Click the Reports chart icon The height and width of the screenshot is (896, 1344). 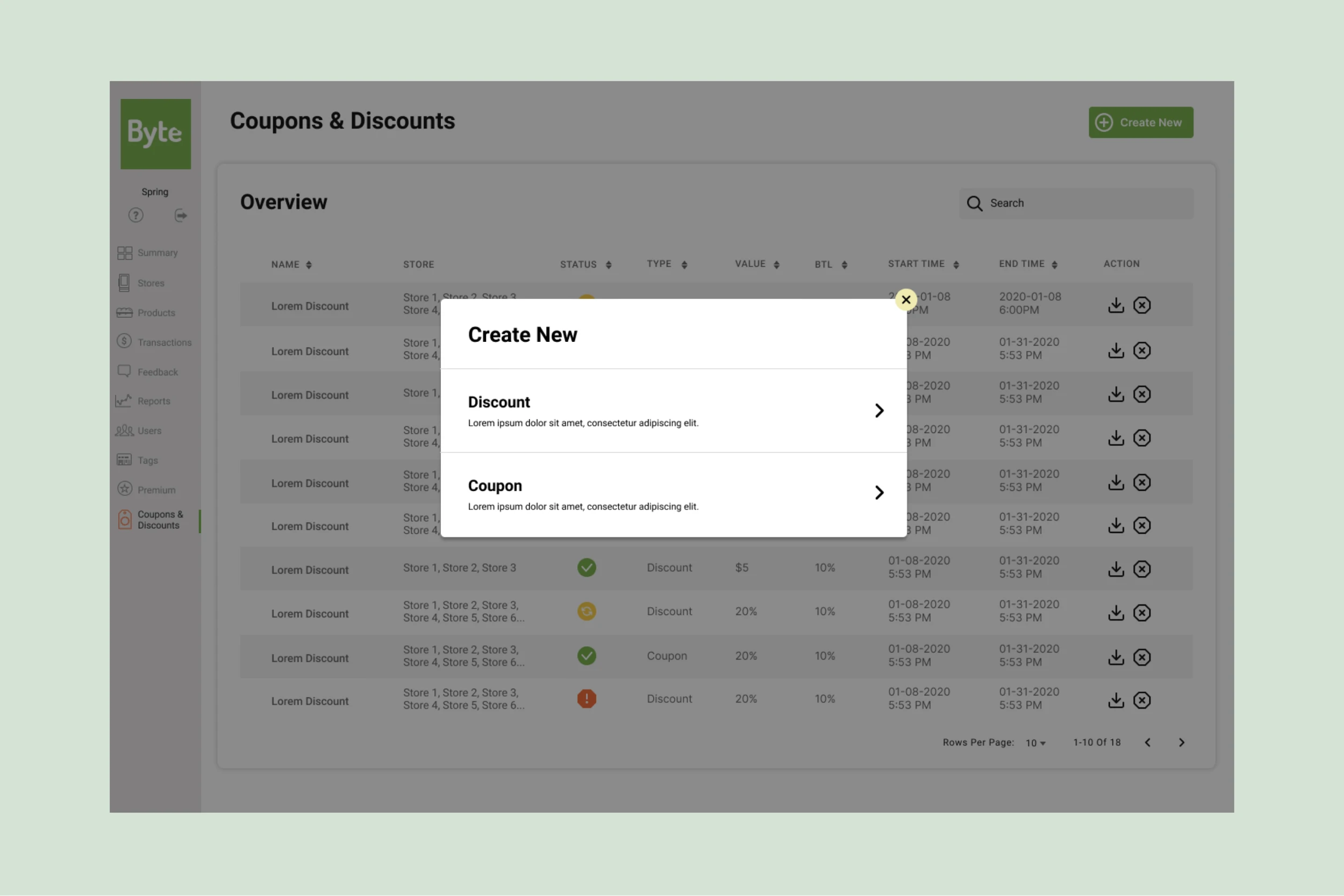click(x=124, y=401)
